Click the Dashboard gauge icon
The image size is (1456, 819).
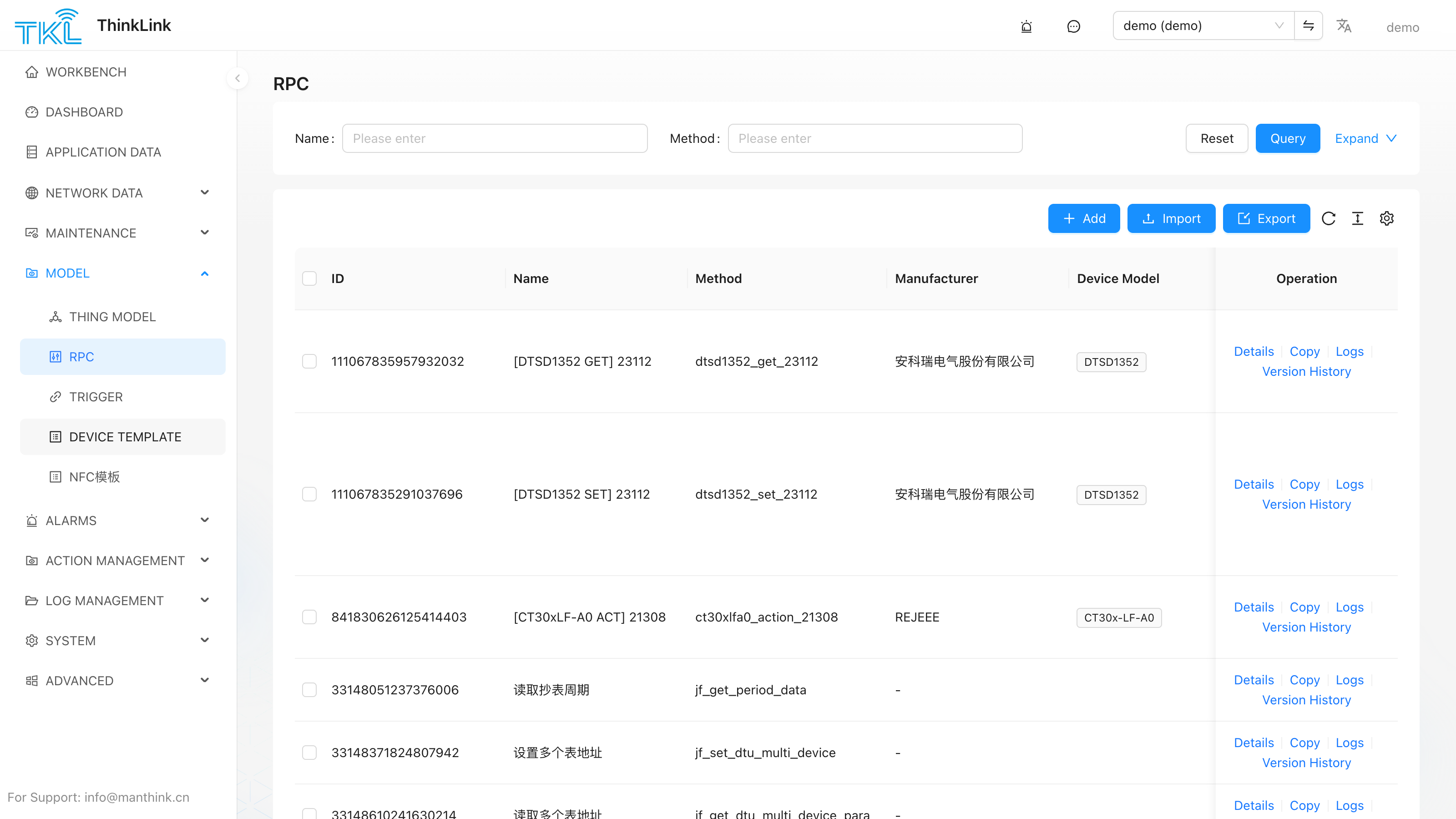32,112
